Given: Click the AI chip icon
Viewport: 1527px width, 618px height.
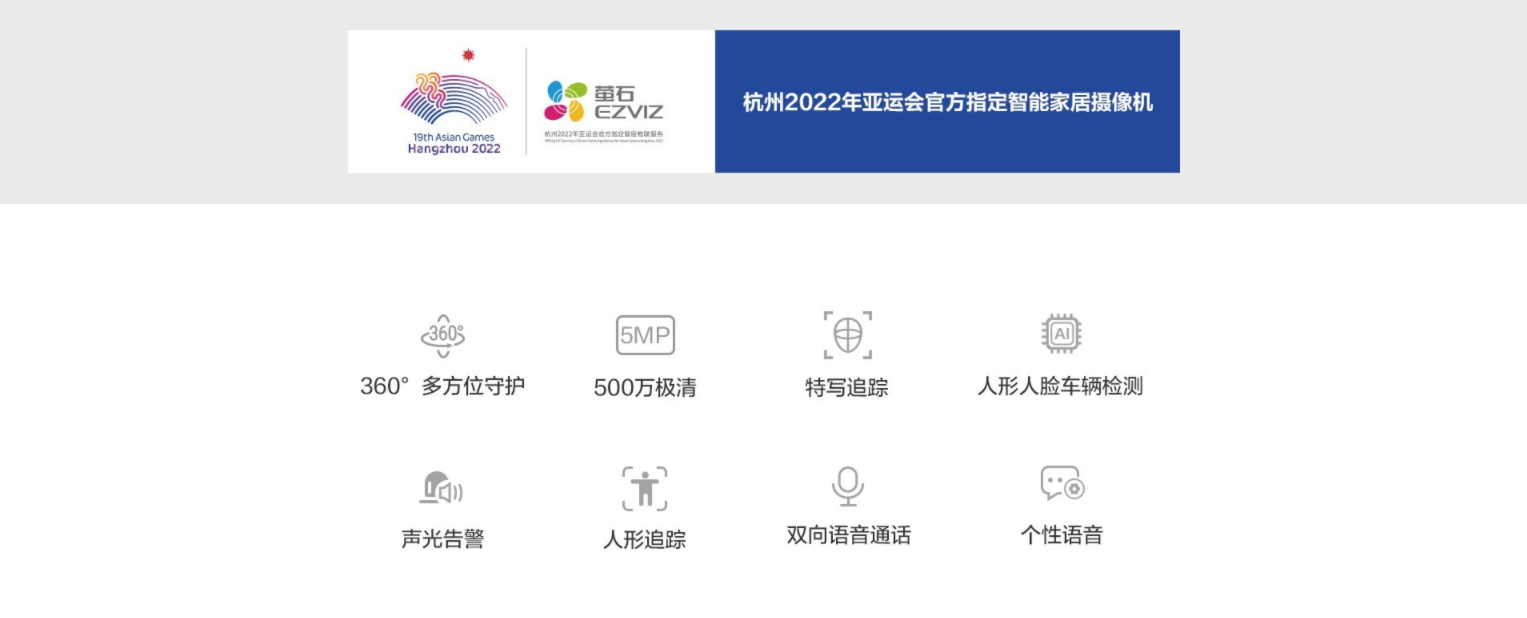Looking at the screenshot, I should 1061,334.
